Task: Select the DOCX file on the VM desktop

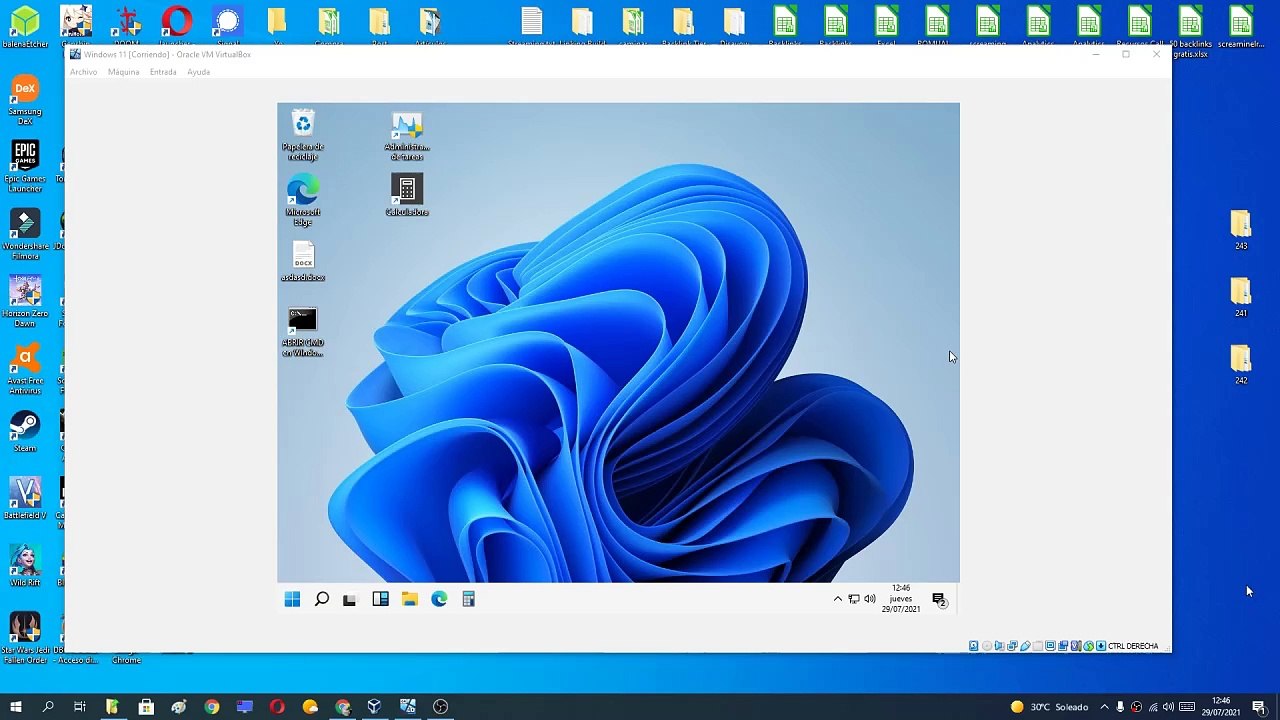Action: pos(303,262)
